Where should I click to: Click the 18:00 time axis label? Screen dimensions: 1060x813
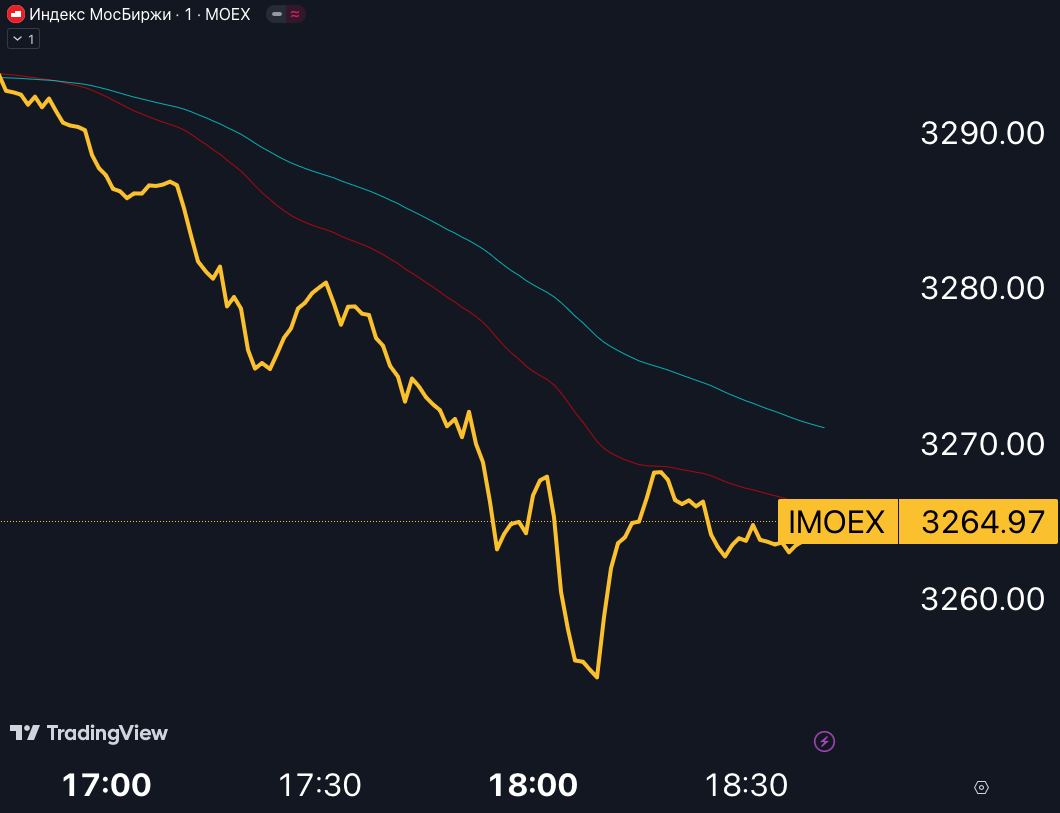533,786
